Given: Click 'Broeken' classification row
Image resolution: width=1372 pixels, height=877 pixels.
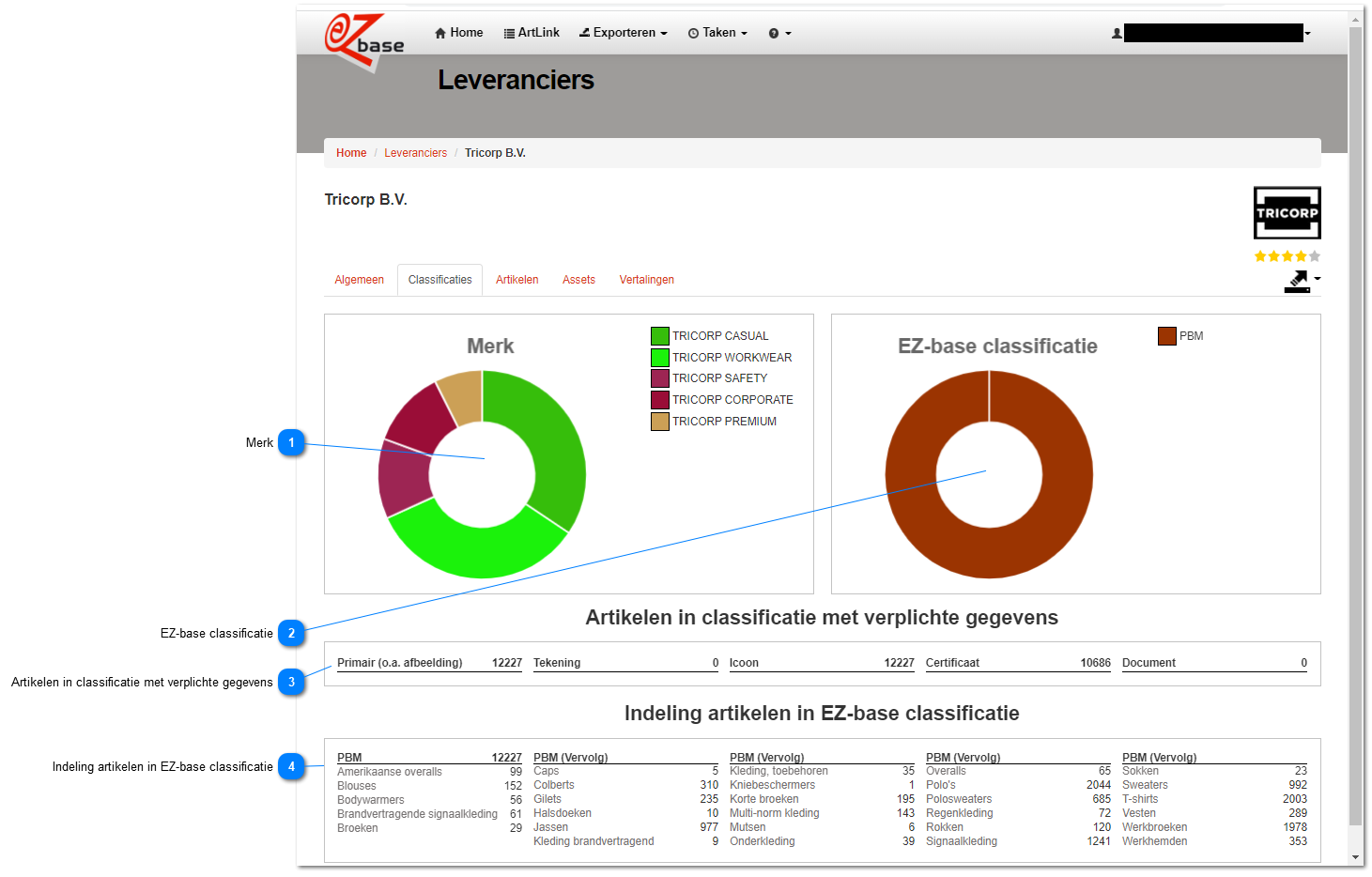Looking at the screenshot, I should [x=429, y=828].
